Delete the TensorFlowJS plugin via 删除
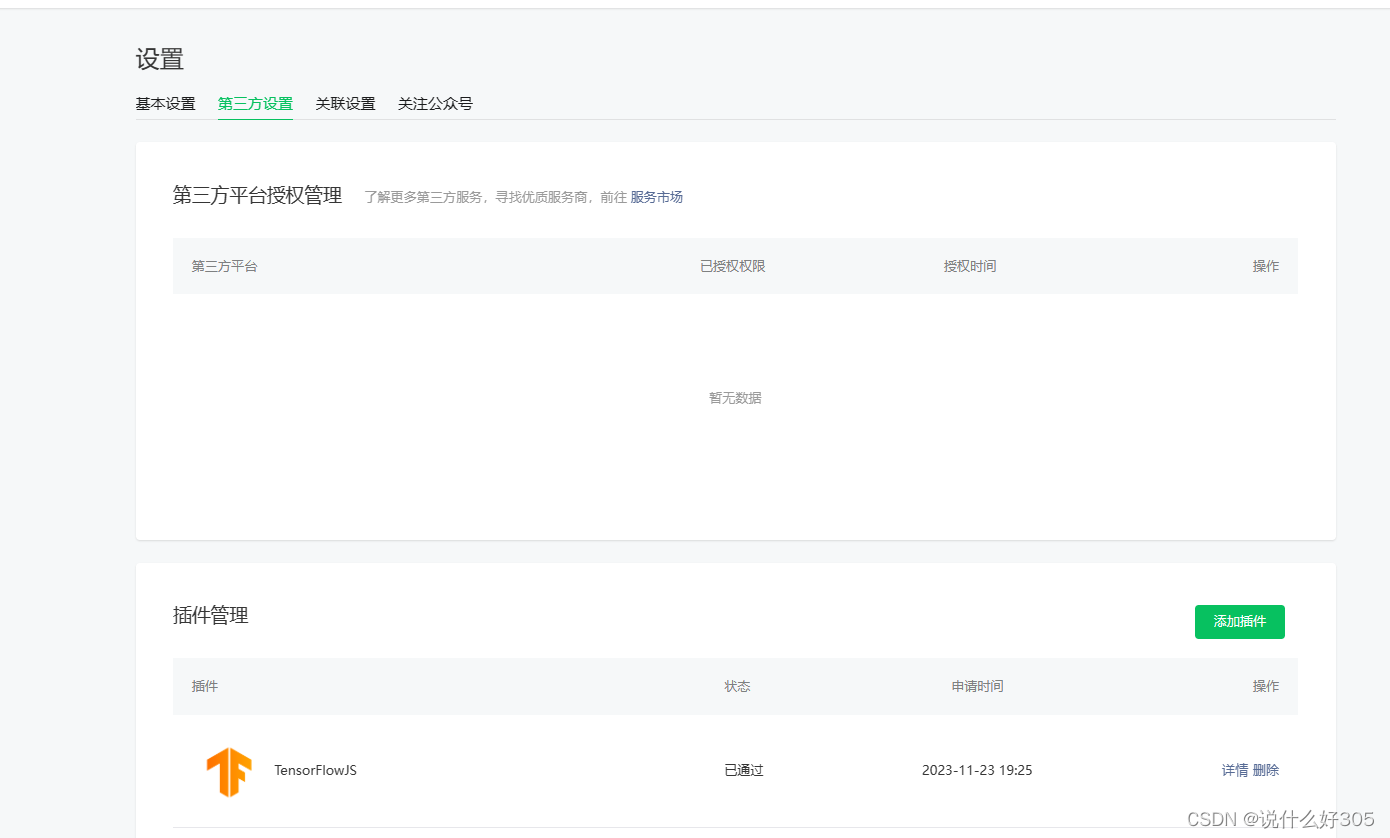This screenshot has height=838, width=1390. [1265, 770]
